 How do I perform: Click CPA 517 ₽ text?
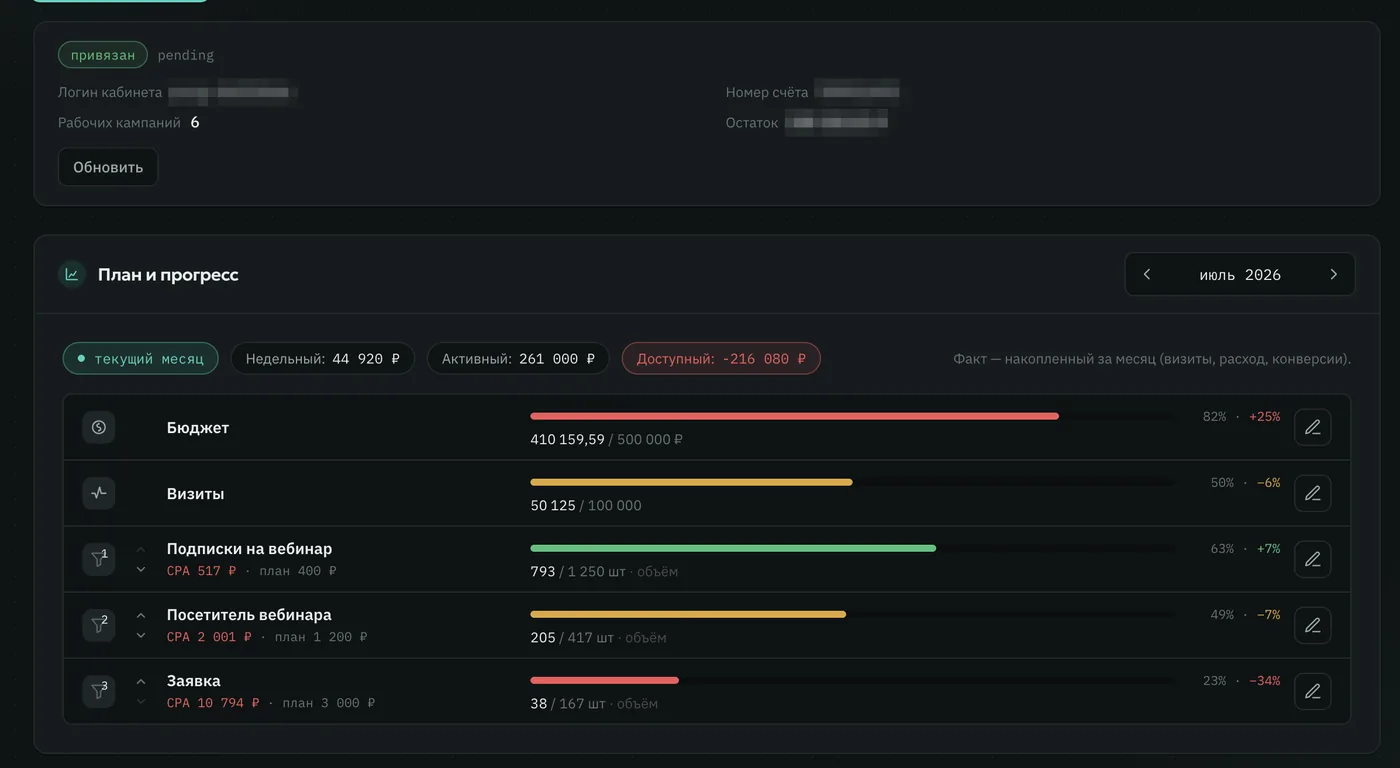point(202,571)
